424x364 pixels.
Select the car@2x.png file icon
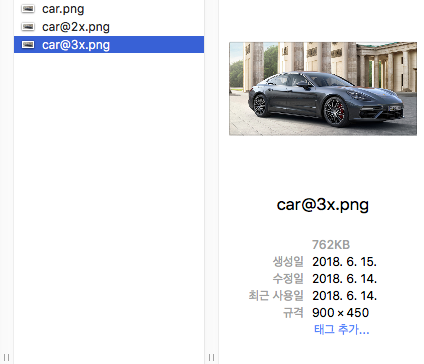coord(28,27)
